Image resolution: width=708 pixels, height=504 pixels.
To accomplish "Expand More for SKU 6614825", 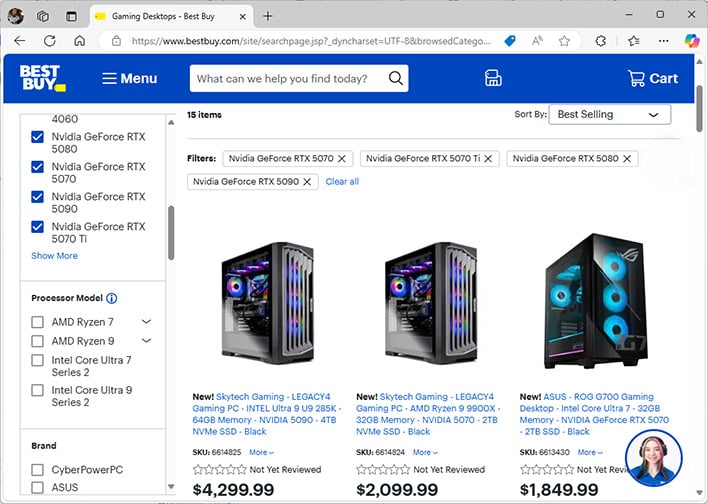I will pyautogui.click(x=261, y=452).
